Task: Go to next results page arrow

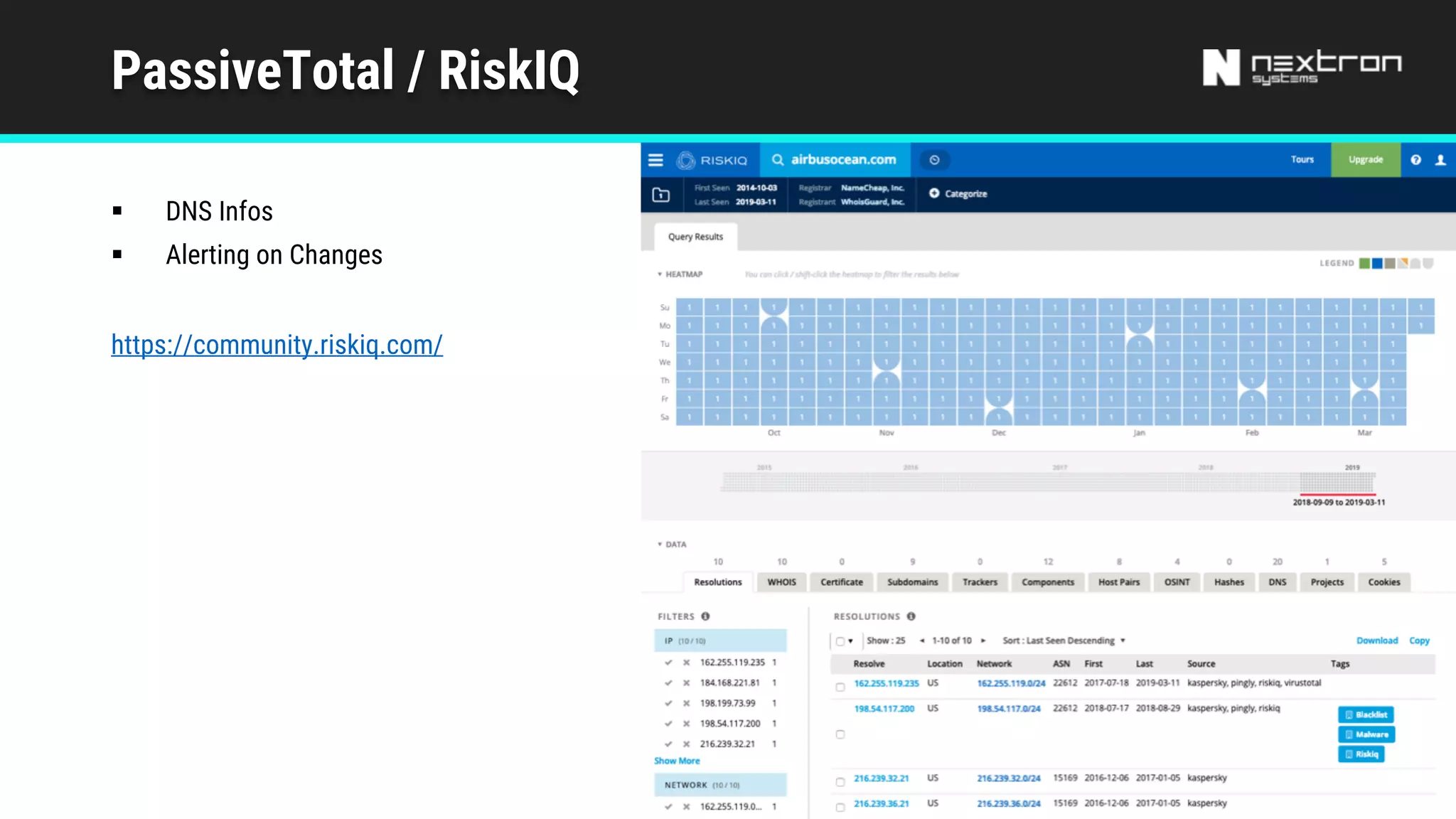Action: click(983, 641)
